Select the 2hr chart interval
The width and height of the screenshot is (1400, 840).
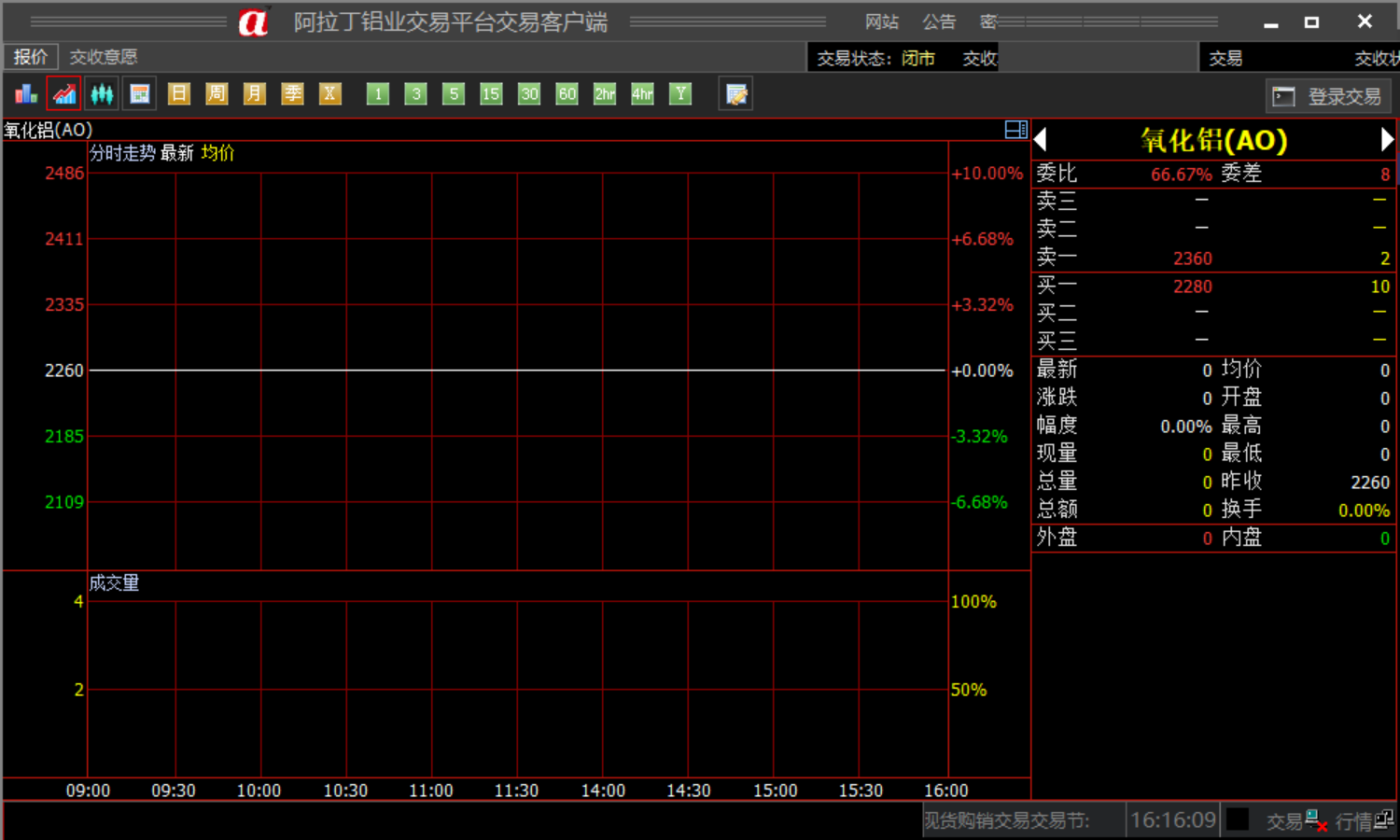(x=605, y=93)
